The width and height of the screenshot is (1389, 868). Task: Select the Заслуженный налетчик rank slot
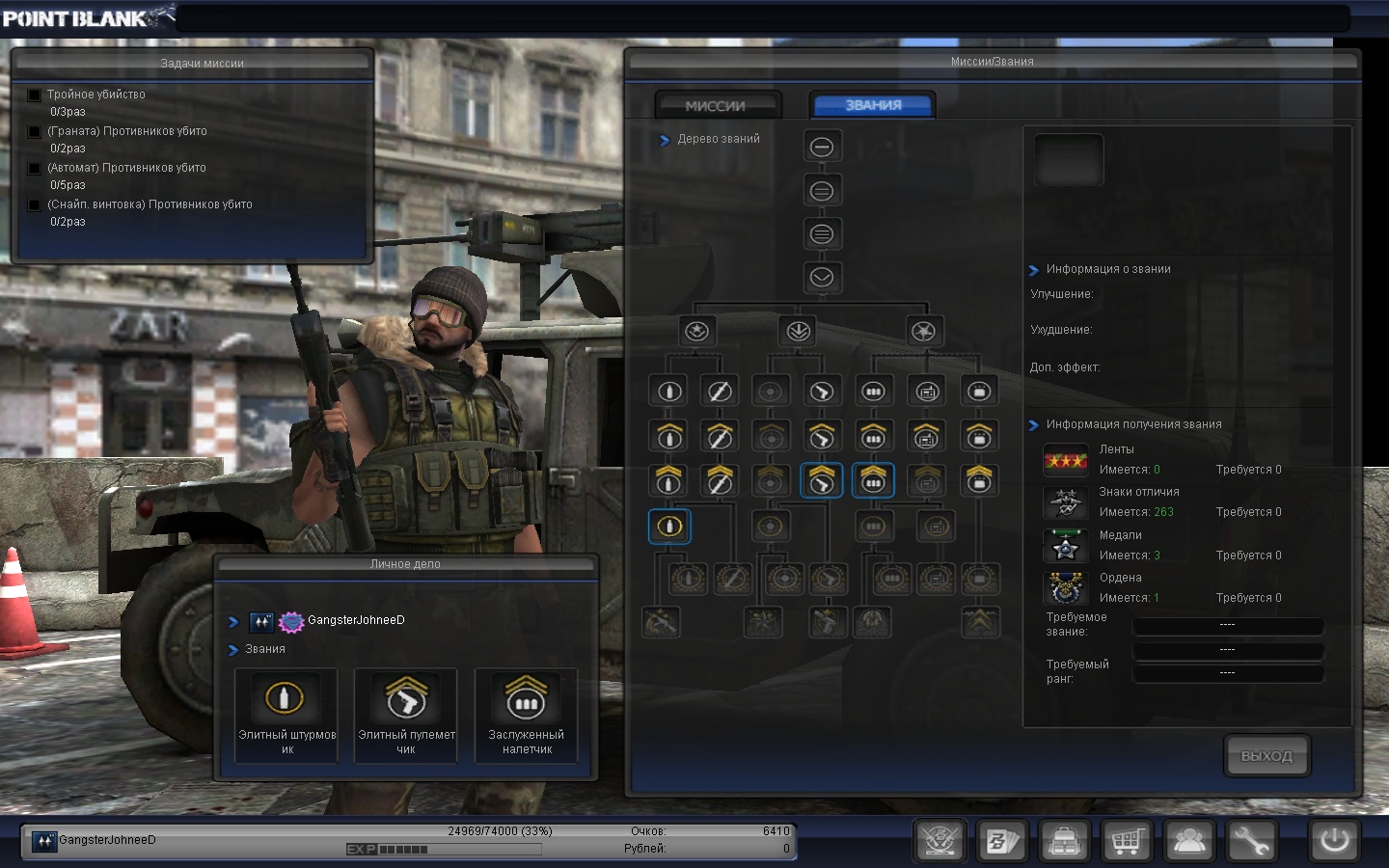[x=527, y=716]
